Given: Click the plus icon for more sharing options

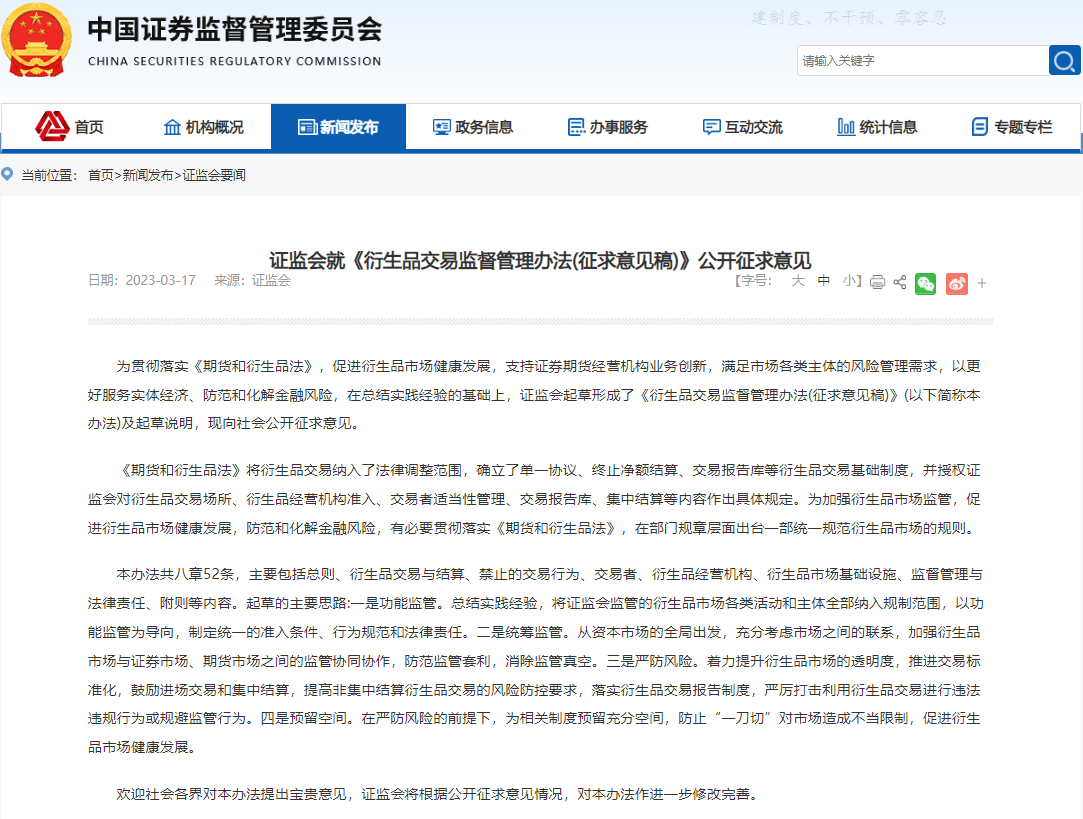Looking at the screenshot, I should (981, 283).
